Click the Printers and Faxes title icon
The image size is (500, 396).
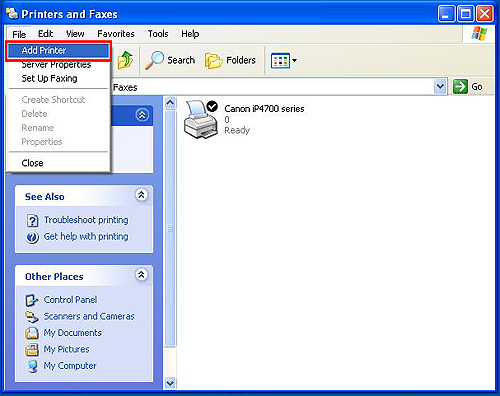[12, 13]
